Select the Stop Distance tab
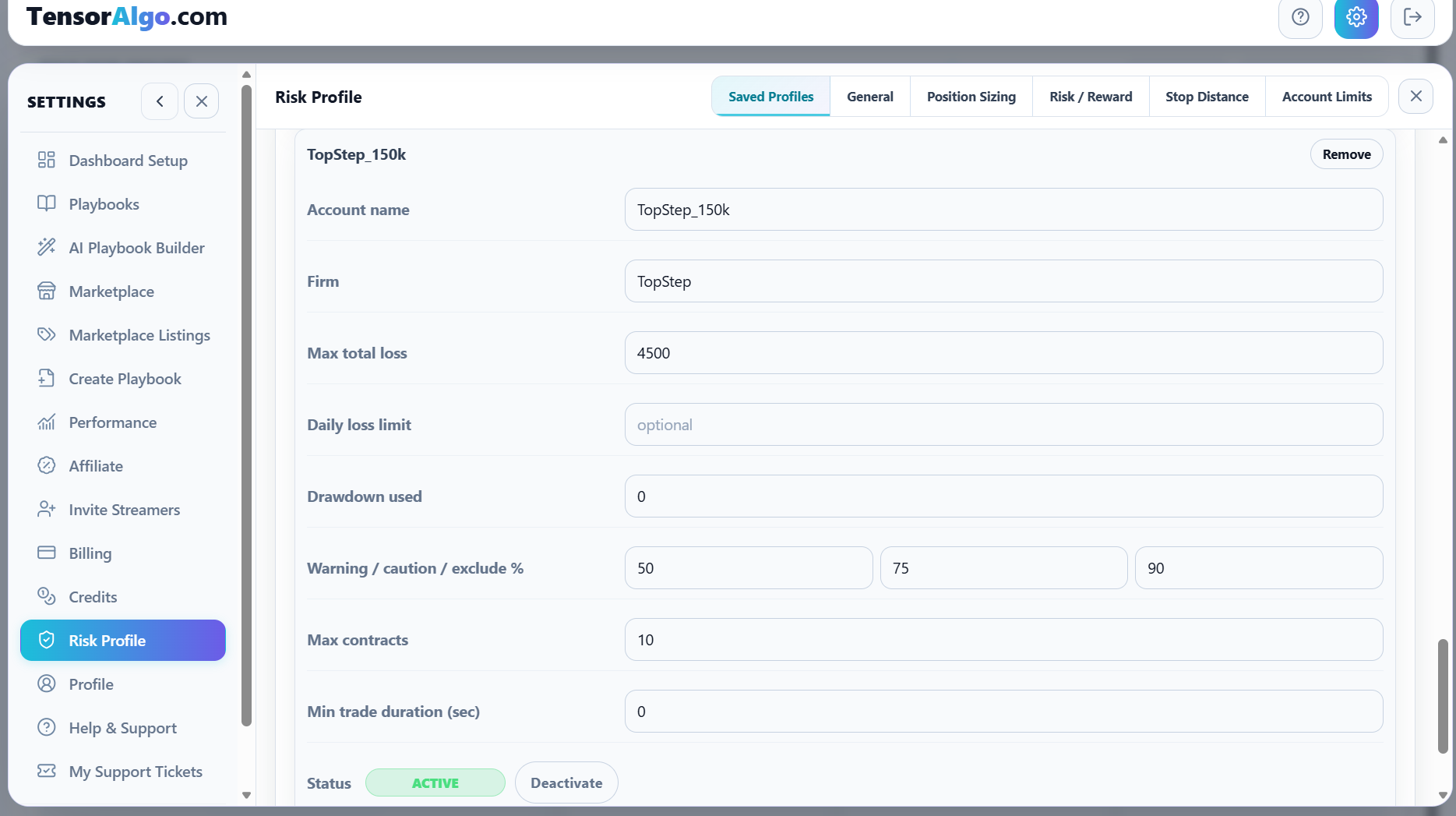 tap(1207, 97)
